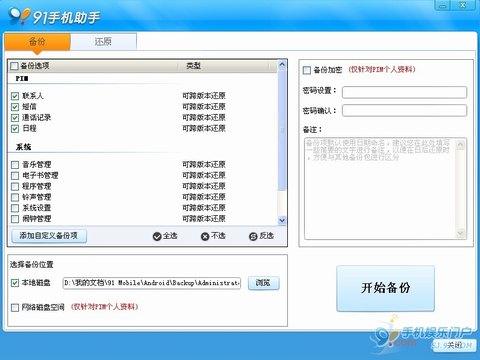Switch to the 备份 tab

pyautogui.click(x=37, y=42)
